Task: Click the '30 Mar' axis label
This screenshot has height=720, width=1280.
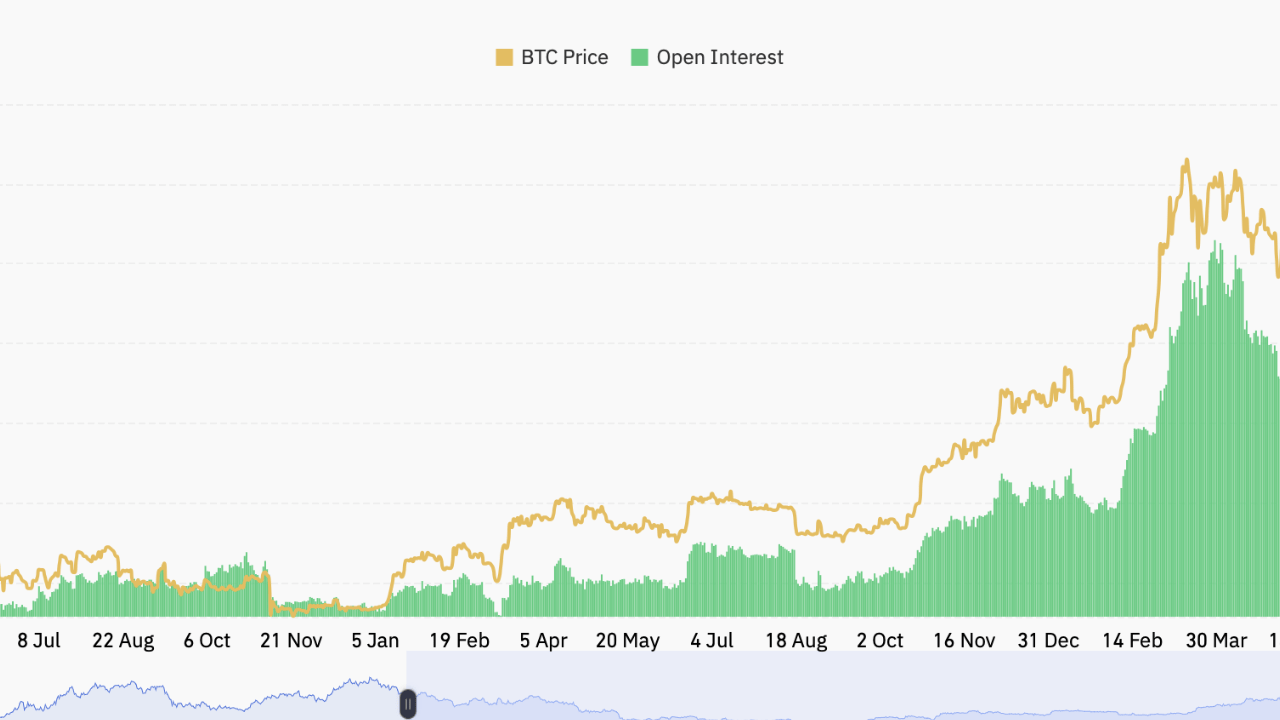Action: (1216, 641)
